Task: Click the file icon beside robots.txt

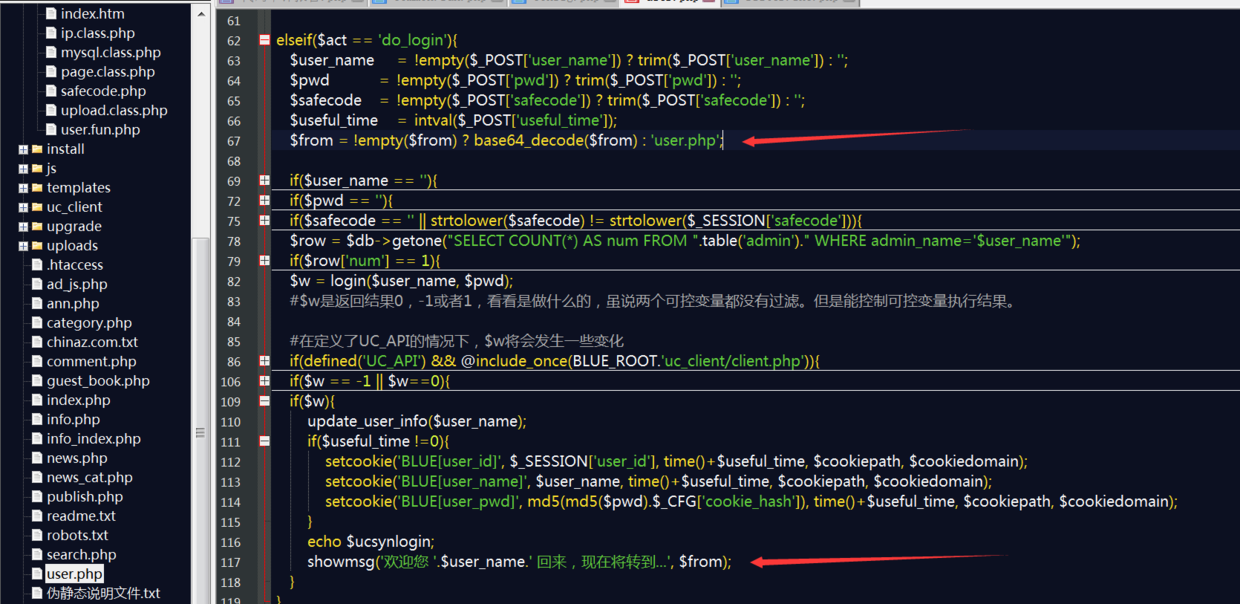Action: 37,535
